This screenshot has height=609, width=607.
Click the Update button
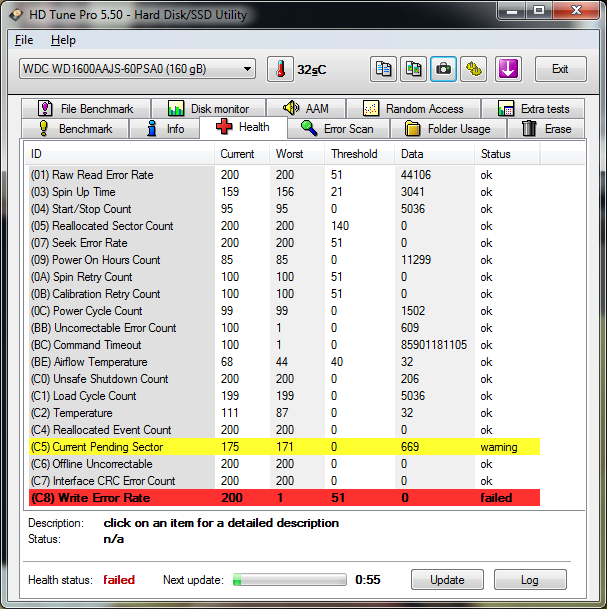pyautogui.click(x=447, y=579)
